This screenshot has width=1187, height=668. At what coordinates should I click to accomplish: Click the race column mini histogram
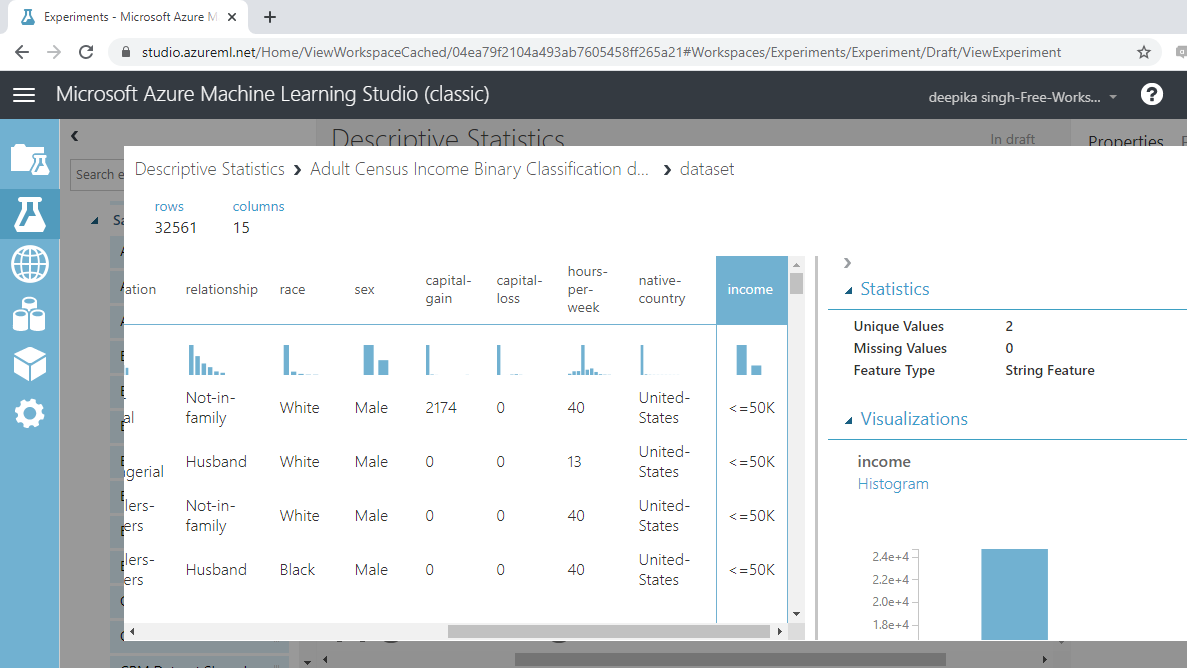pos(301,360)
